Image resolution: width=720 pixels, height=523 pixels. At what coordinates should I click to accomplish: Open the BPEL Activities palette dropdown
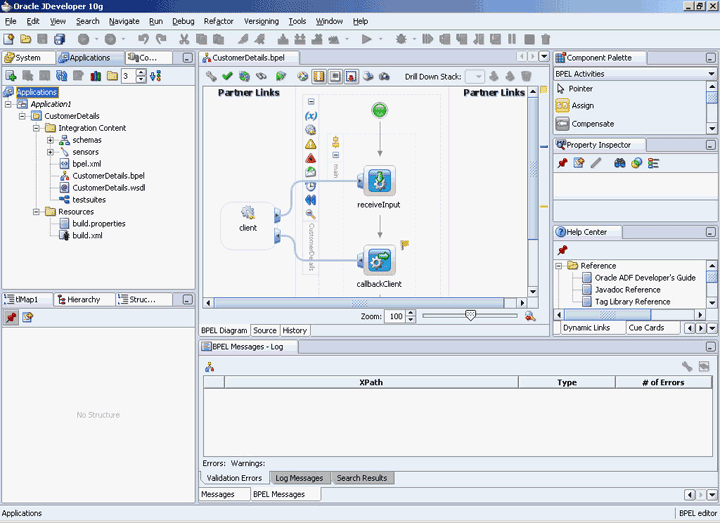[x=711, y=74]
